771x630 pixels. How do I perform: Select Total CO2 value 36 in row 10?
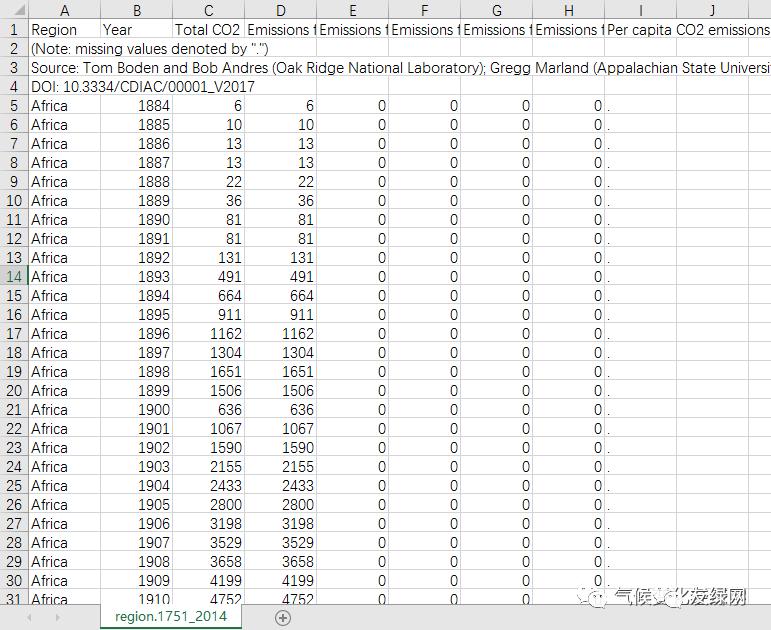pos(208,201)
